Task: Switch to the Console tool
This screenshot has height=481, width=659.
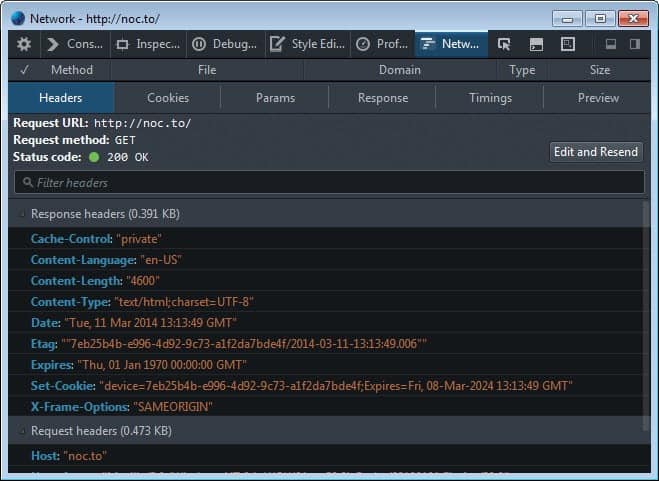Action: (75, 44)
